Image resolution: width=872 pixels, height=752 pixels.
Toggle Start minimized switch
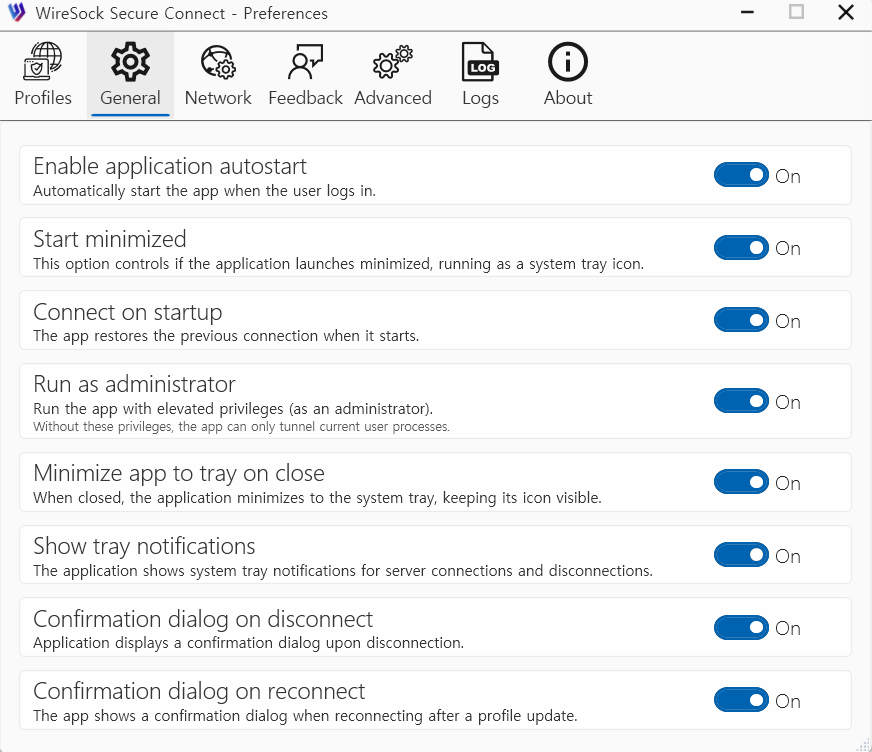pyautogui.click(x=741, y=248)
